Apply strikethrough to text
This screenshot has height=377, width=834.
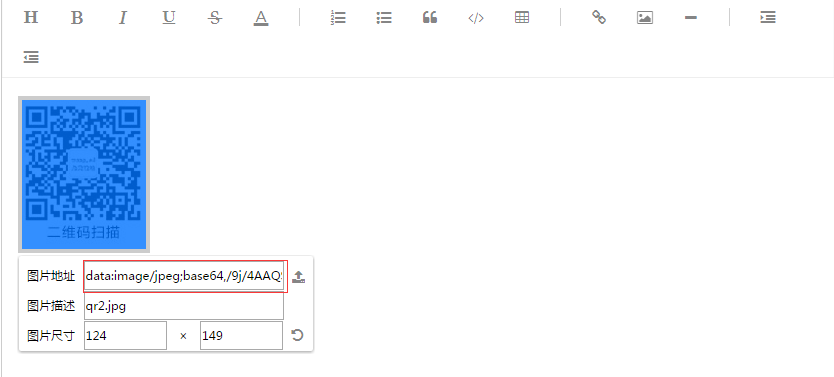tap(215, 18)
